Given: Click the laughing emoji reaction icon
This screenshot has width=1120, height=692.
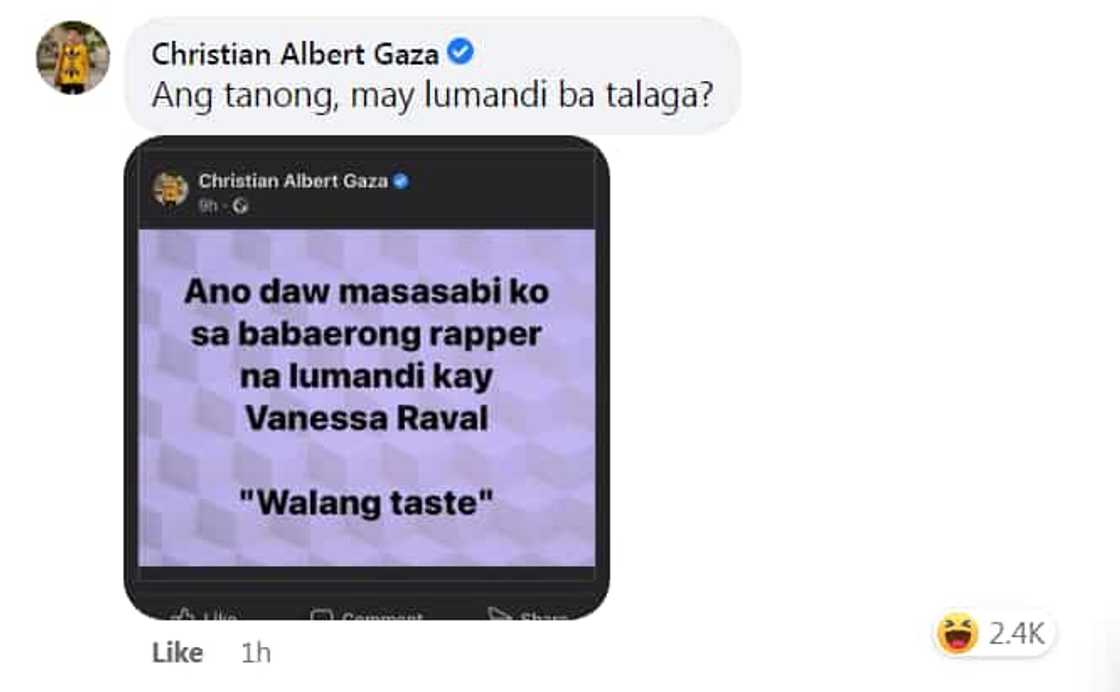Looking at the screenshot, I should click(x=958, y=632).
